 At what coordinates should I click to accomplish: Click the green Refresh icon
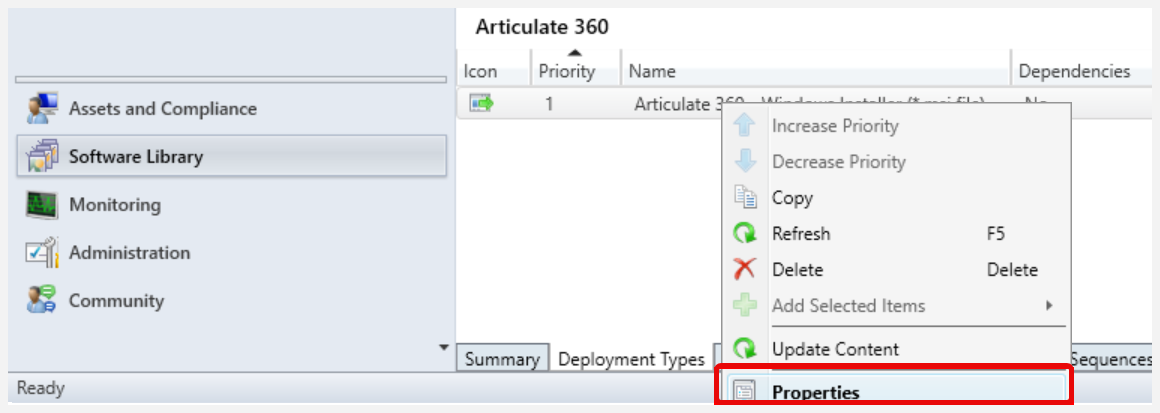pyautogui.click(x=745, y=234)
